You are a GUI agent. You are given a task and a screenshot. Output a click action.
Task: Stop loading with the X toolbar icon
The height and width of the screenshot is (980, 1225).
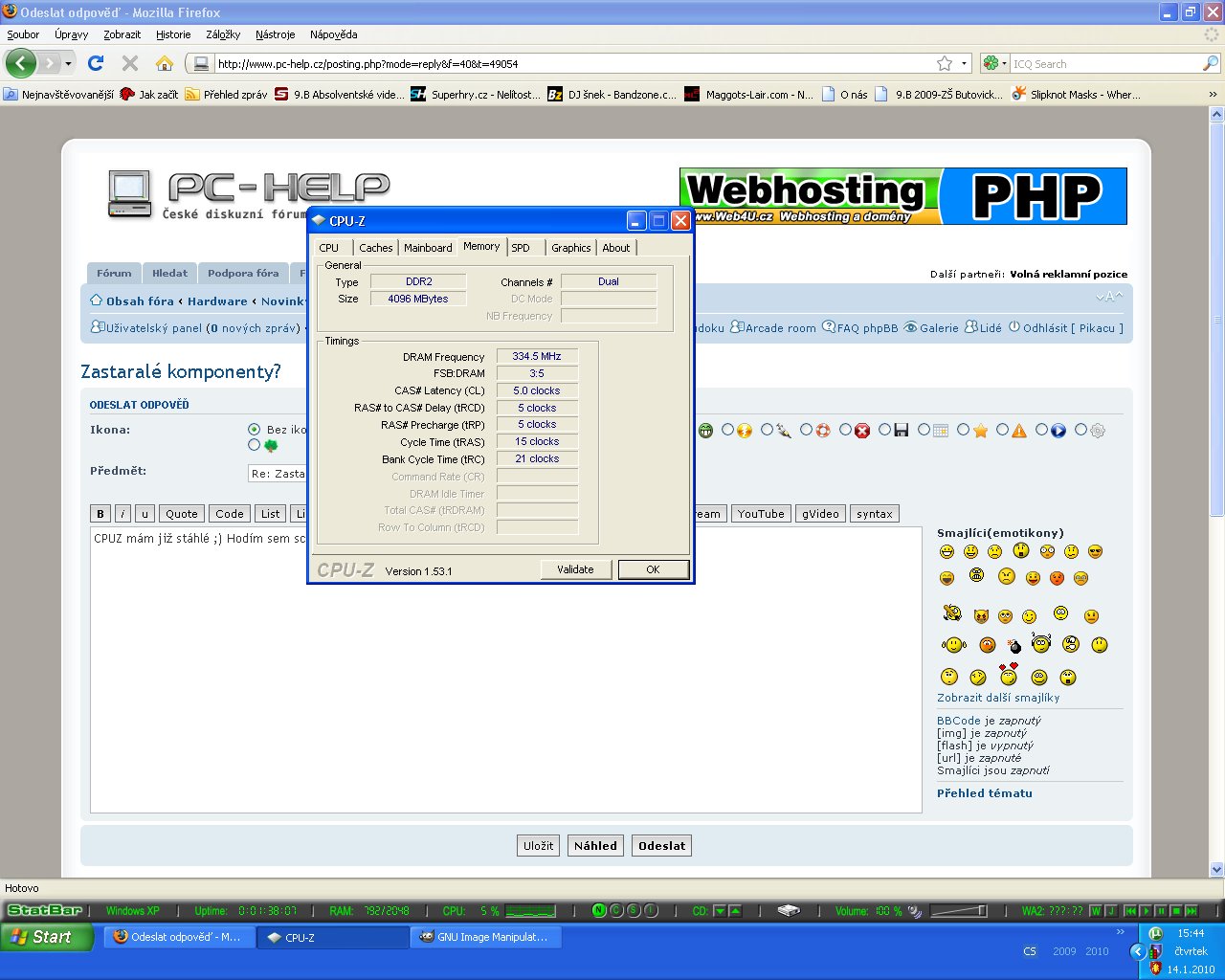pyautogui.click(x=130, y=63)
